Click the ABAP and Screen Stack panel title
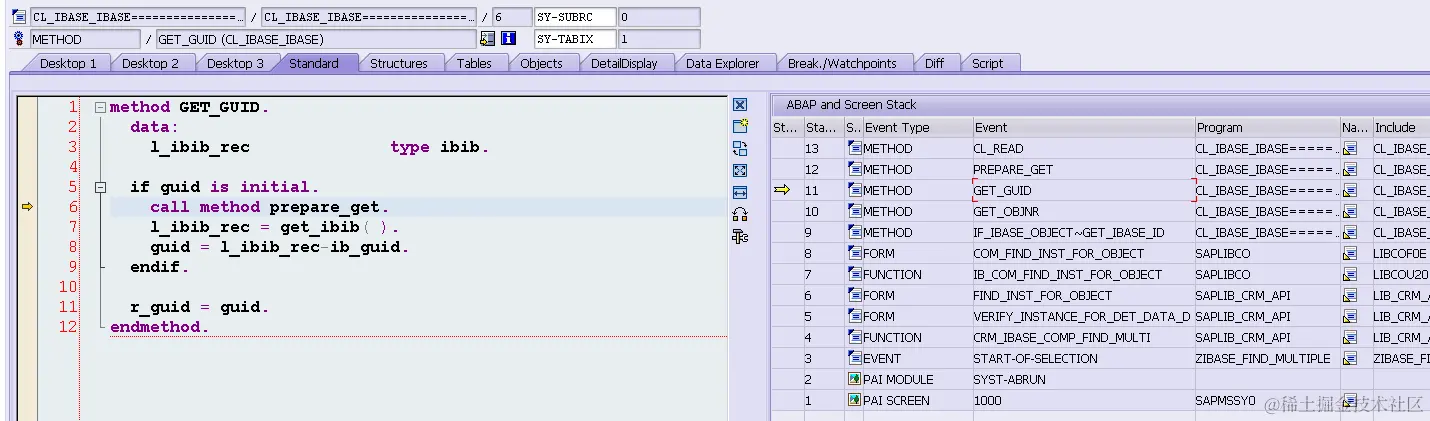Image resolution: width=1430 pixels, height=421 pixels. (851, 104)
